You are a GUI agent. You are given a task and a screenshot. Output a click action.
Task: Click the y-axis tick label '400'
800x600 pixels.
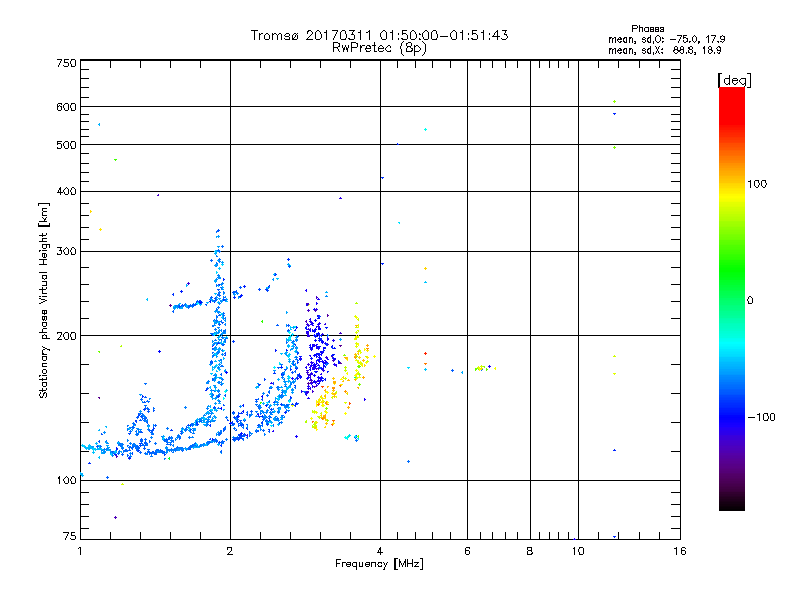click(66, 192)
